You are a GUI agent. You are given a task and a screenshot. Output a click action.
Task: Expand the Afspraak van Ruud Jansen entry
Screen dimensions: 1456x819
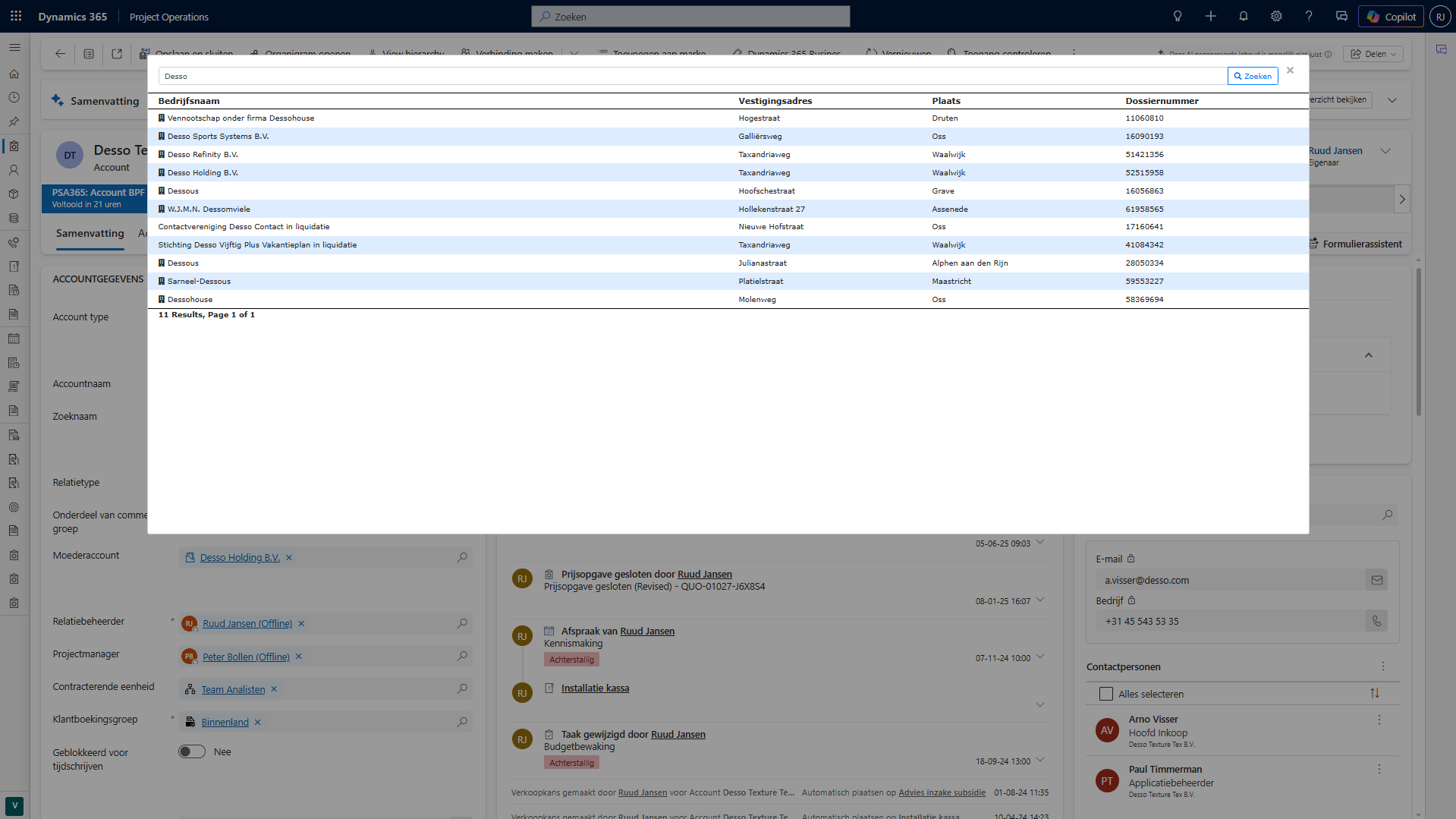tap(1039, 657)
